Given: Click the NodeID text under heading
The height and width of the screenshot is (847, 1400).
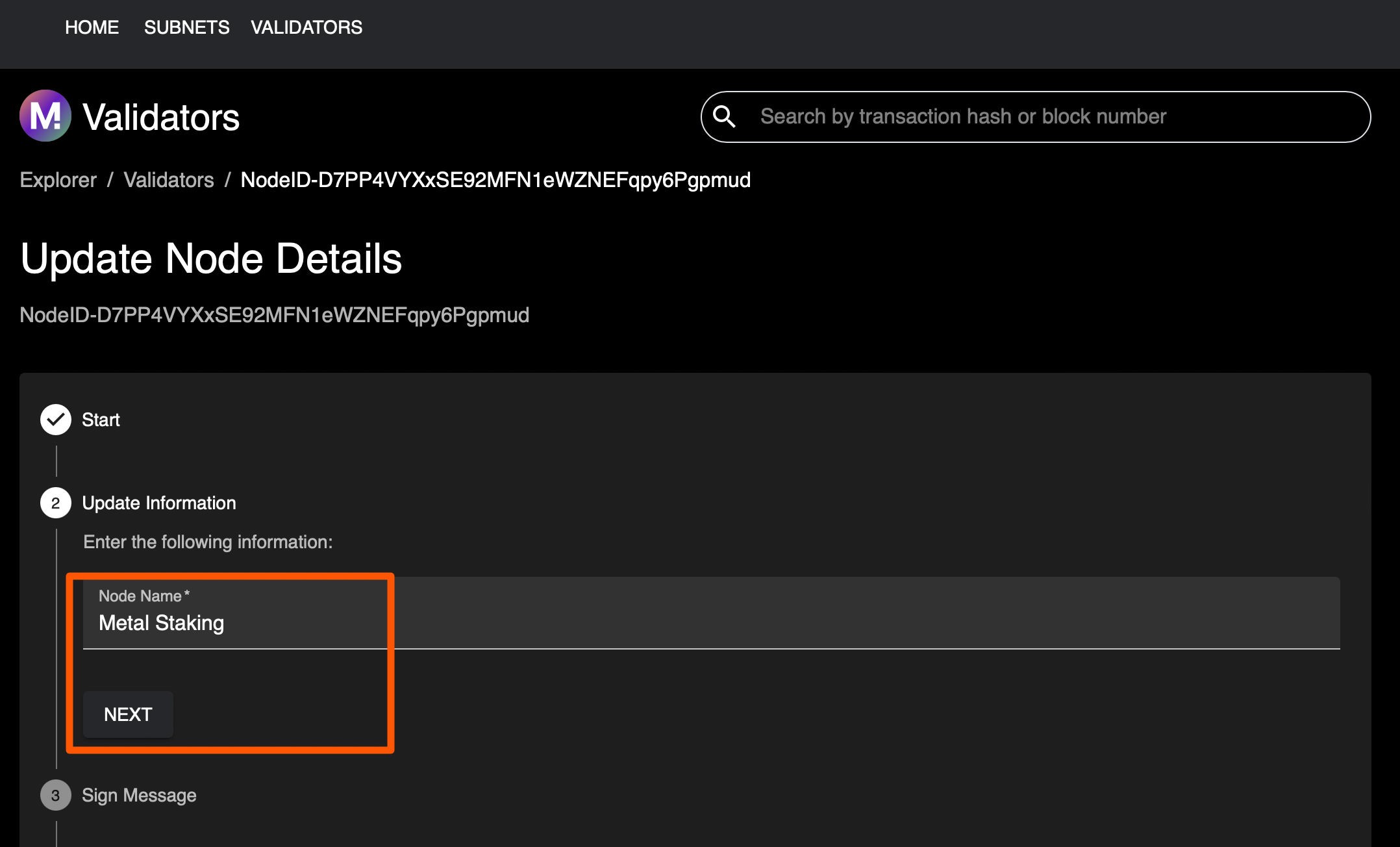Looking at the screenshot, I should click(274, 315).
